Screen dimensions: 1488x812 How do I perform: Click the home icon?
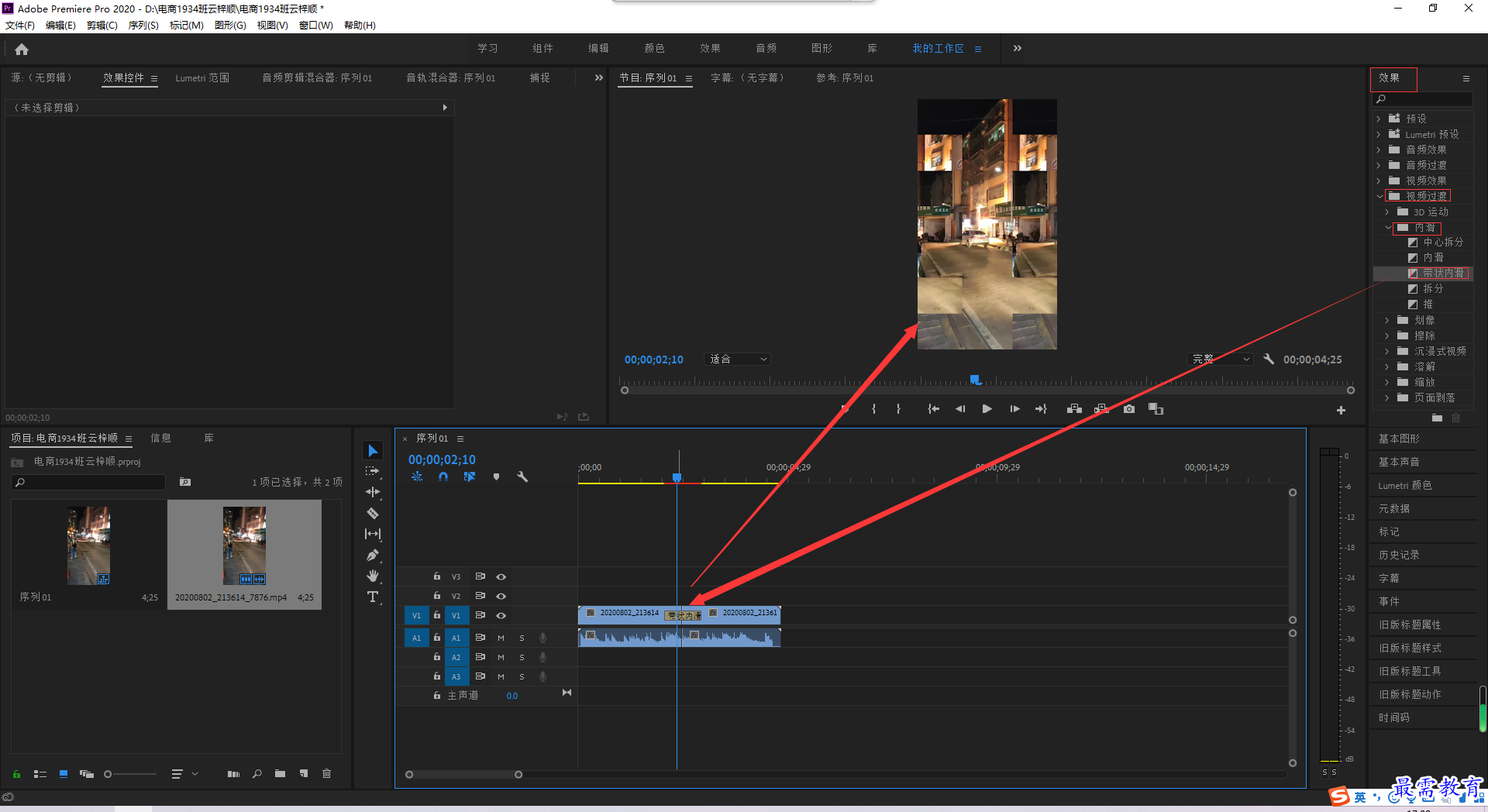[x=22, y=49]
